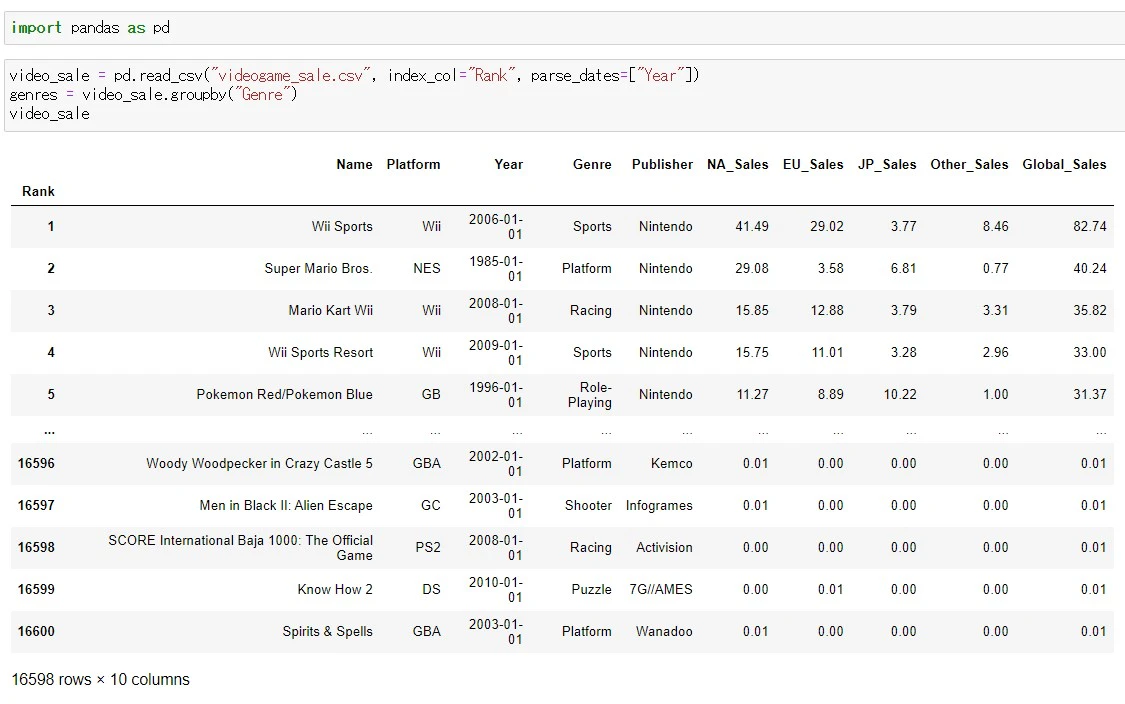Viewport: 1125px width, 704px height.
Task: Click Global_Sales value 33.00
Action: click(x=1090, y=352)
